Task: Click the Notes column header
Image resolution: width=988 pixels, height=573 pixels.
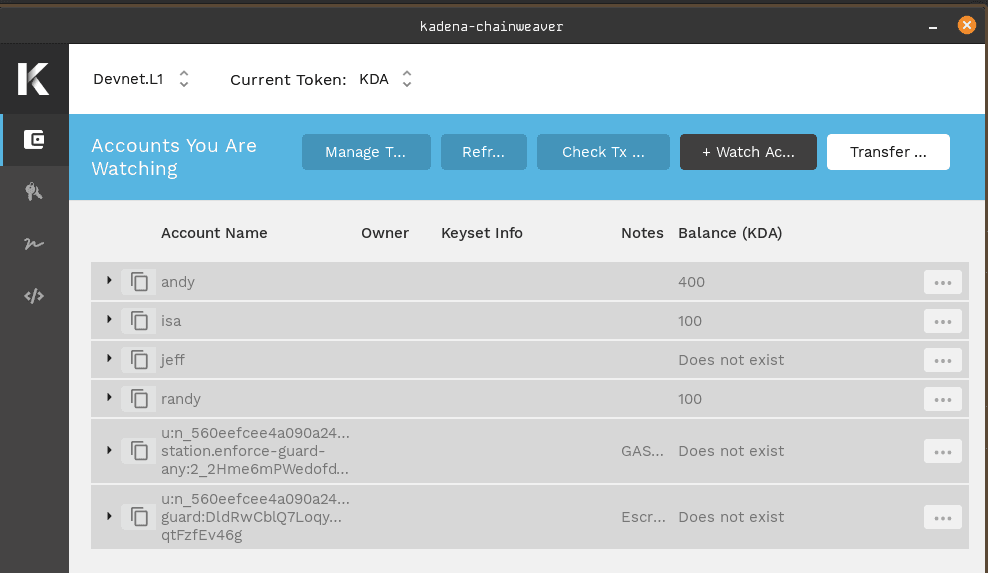Action: pos(642,233)
